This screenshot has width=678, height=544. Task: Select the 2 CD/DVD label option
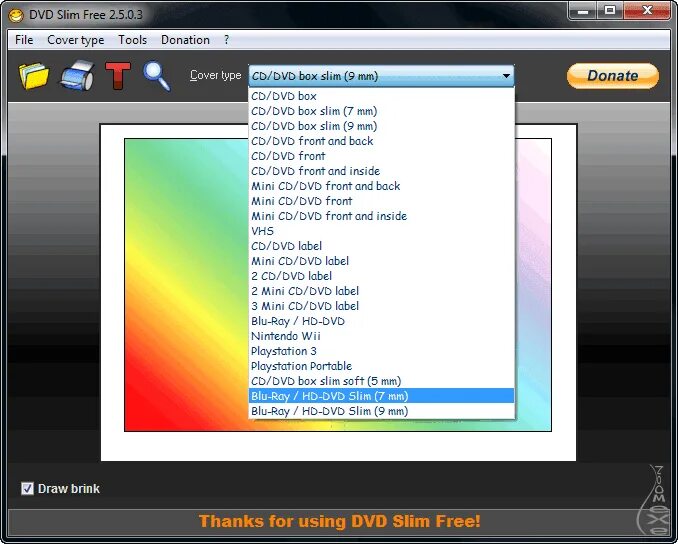tap(381, 276)
